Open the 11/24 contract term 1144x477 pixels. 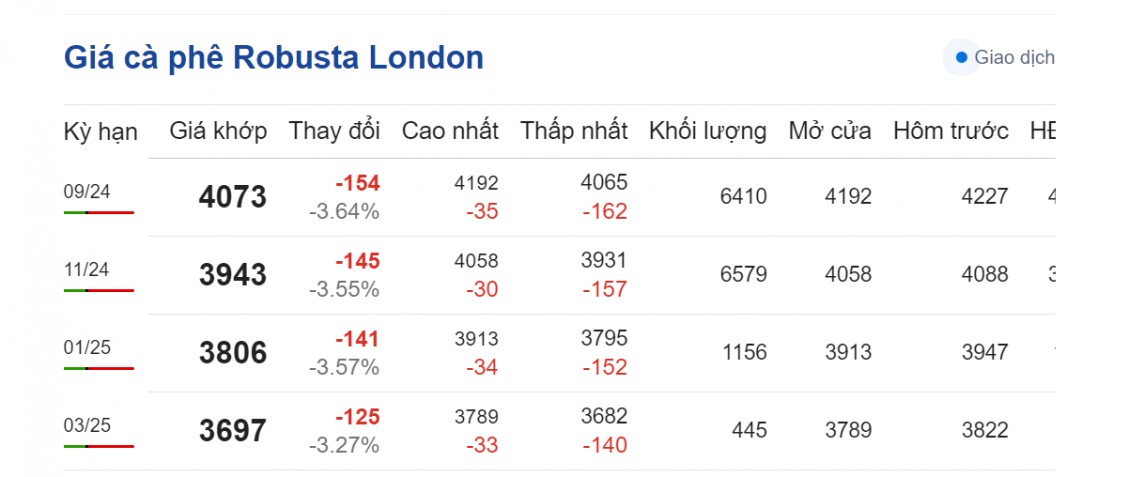(87, 269)
